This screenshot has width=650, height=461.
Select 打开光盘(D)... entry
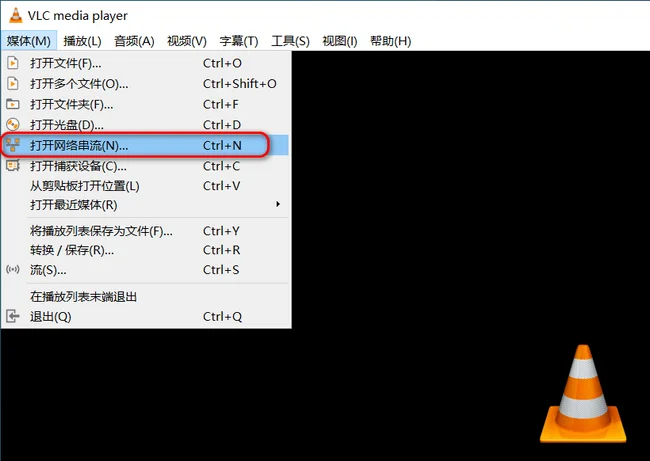click(x=145, y=124)
